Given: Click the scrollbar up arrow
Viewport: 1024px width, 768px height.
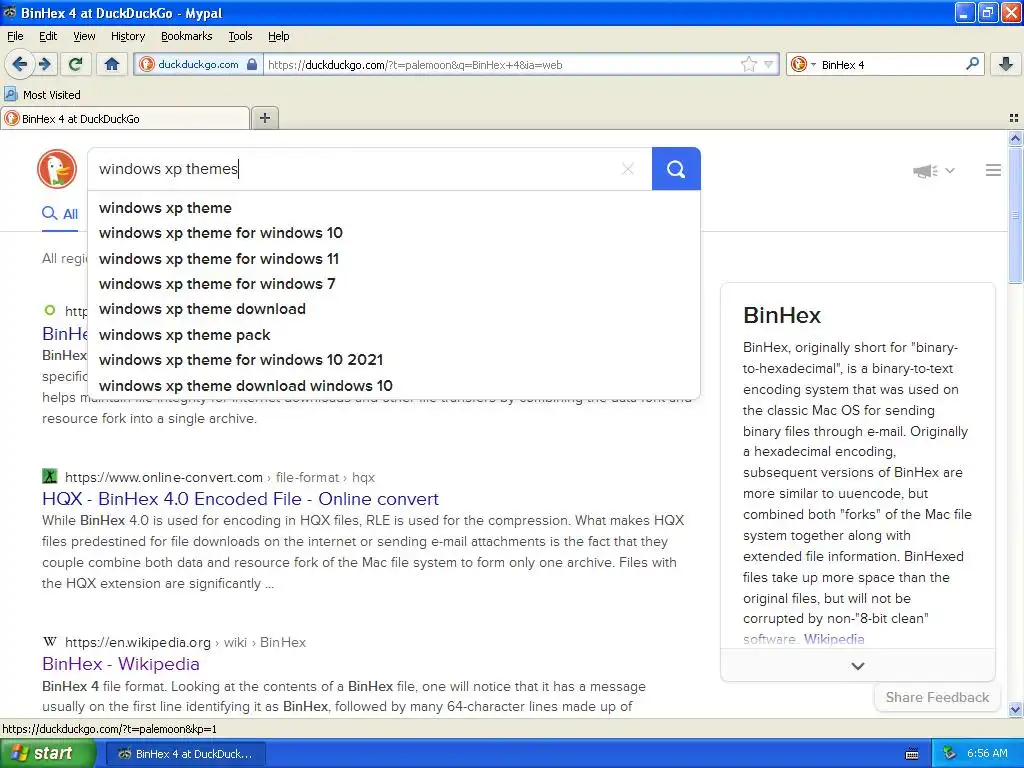Looking at the screenshot, I should [1015, 138].
